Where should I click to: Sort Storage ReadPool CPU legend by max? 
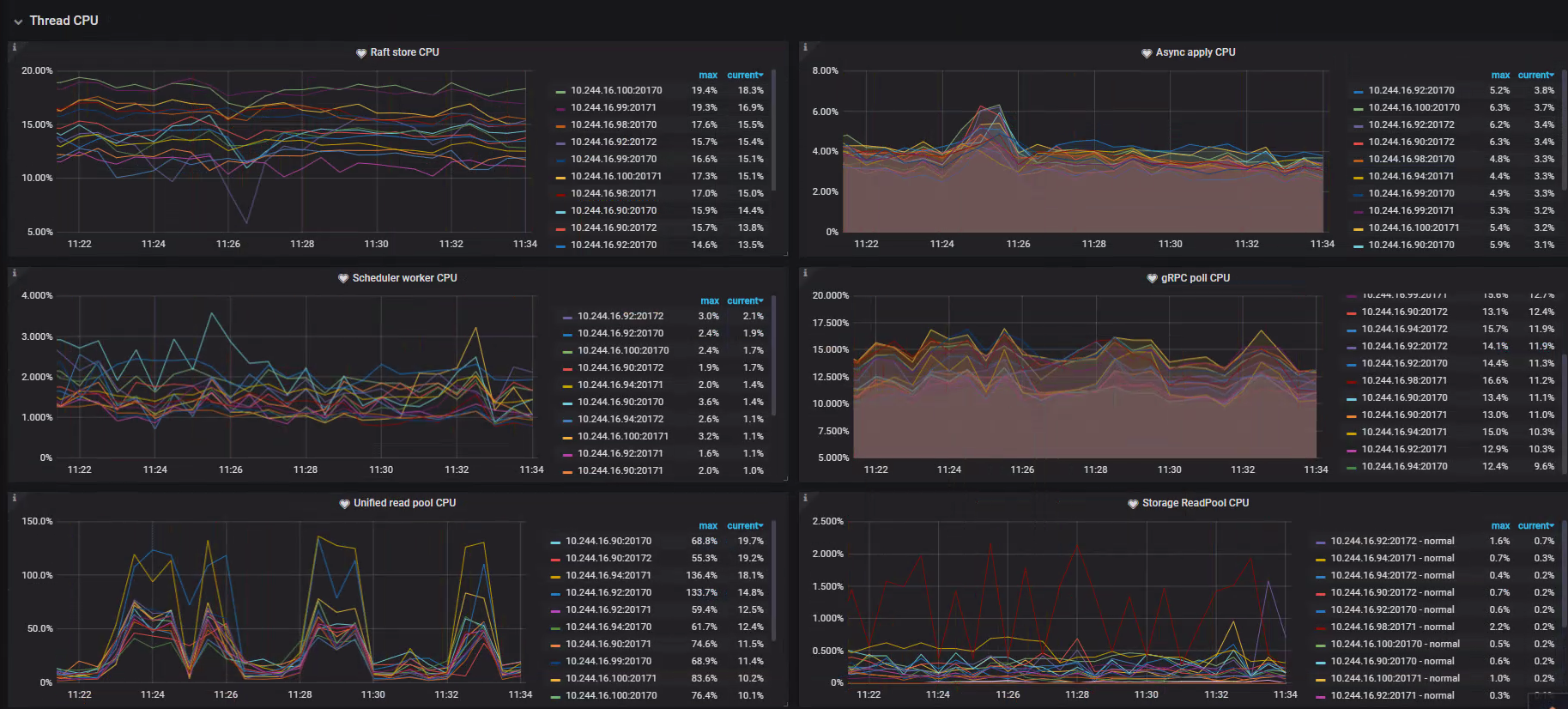[x=1500, y=526]
